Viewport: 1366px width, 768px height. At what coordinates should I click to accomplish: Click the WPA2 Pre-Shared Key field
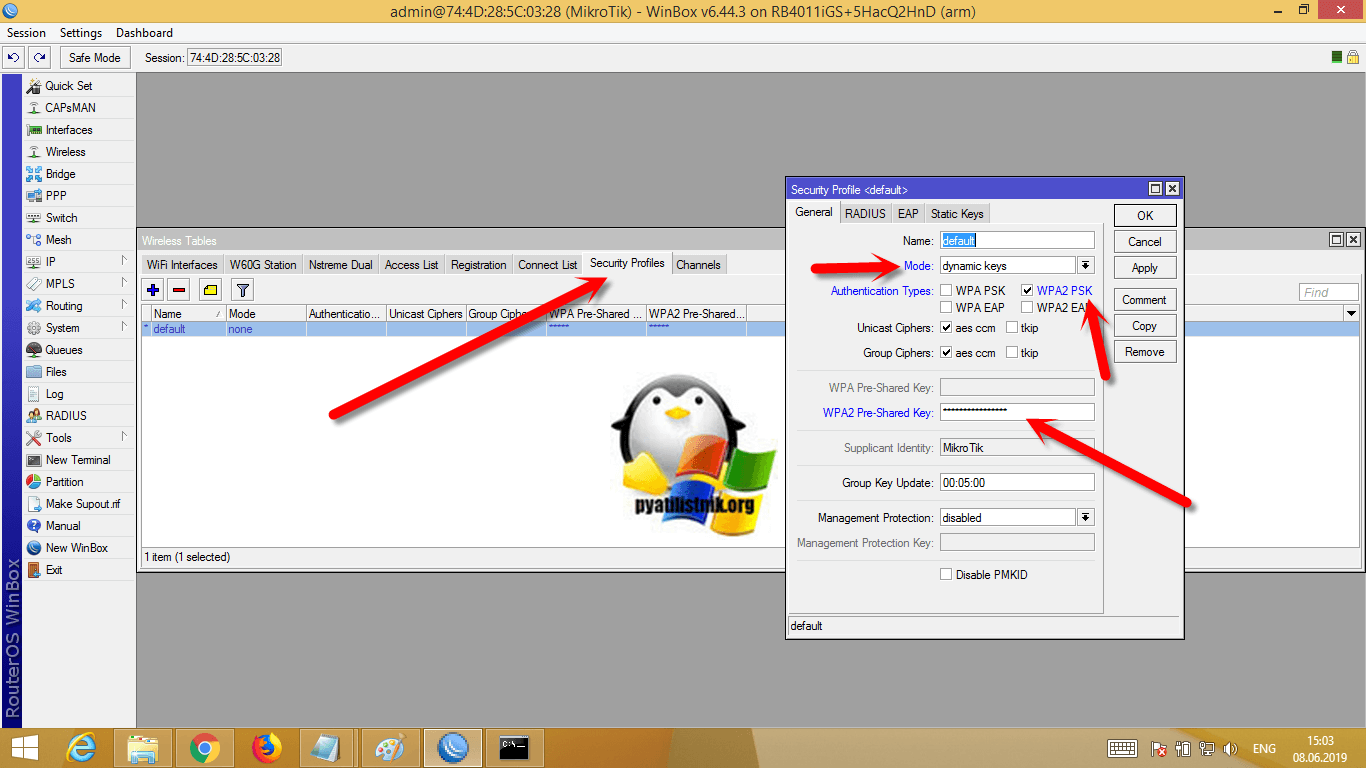[1017, 412]
